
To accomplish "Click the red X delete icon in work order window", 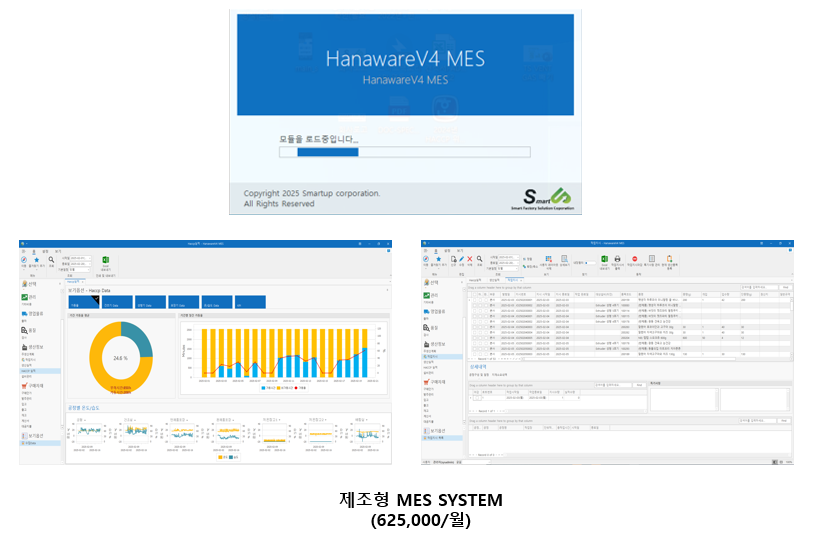I will 469,259.
